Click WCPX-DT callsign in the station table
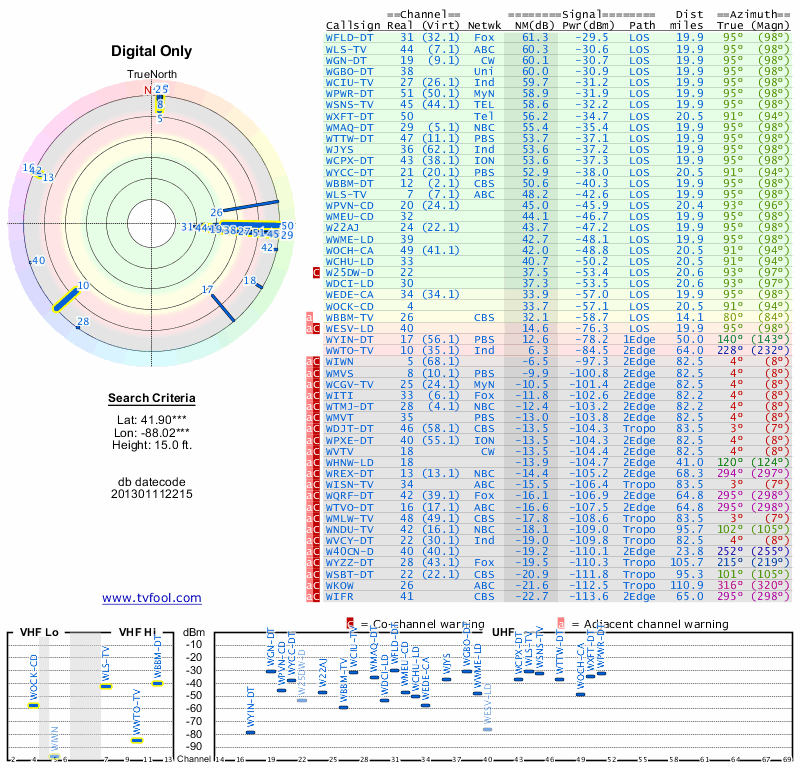This screenshot has height=768, width=800. tap(349, 160)
